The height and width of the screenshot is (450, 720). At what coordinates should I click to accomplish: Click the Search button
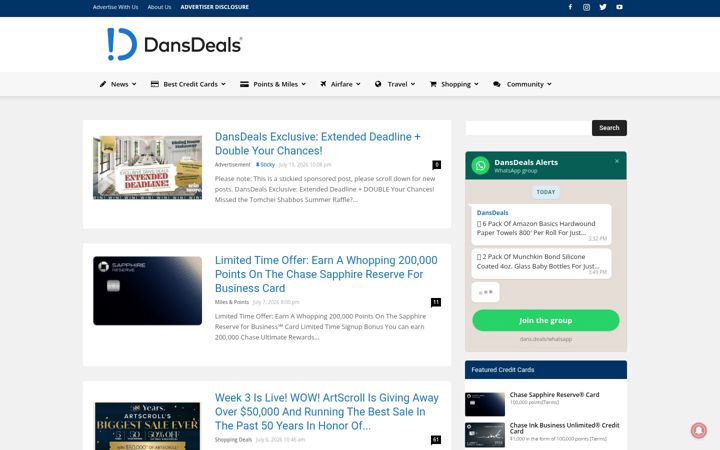coord(609,128)
